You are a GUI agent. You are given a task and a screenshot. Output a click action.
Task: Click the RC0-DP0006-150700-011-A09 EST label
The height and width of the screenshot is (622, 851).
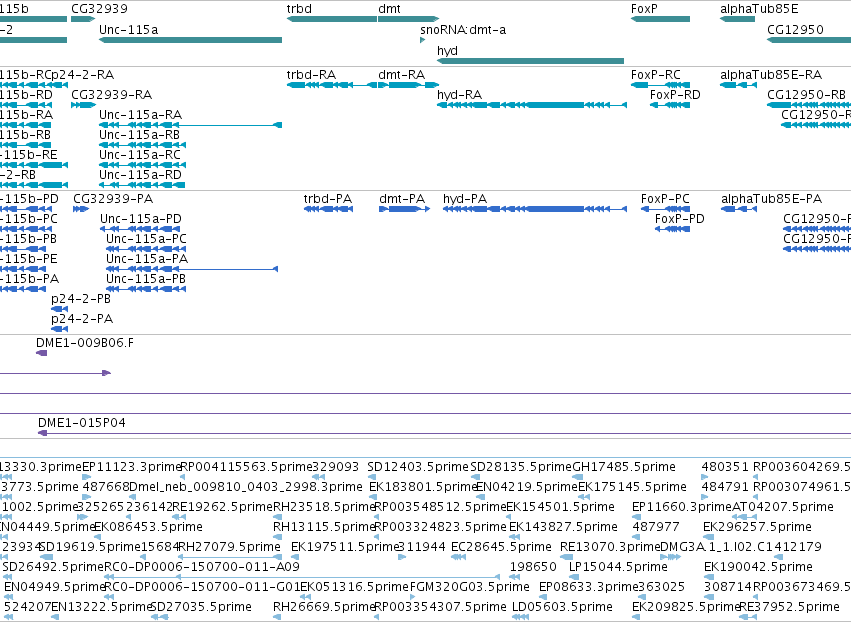(201, 567)
